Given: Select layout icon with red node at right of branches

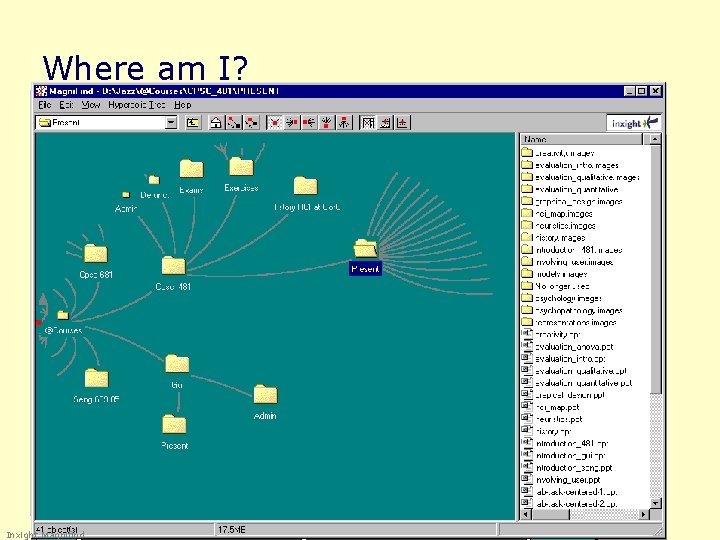Looking at the screenshot, I should (292, 123).
